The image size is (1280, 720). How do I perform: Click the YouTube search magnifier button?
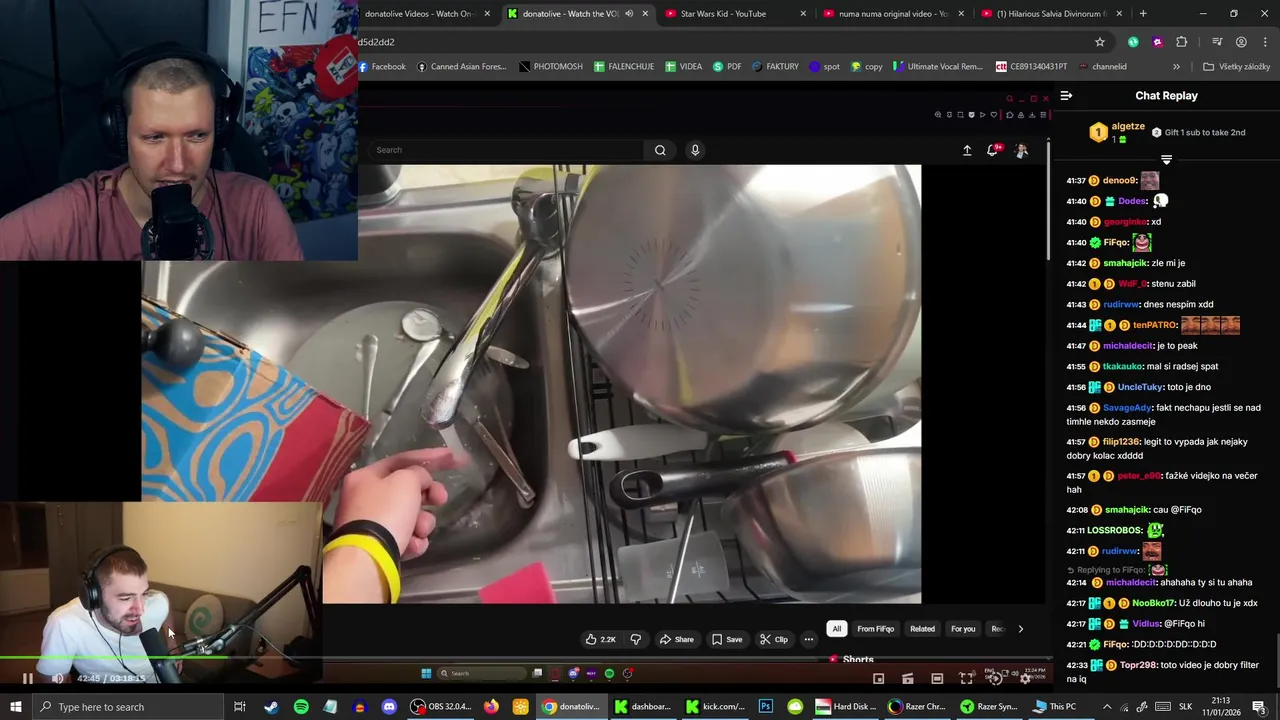pos(660,150)
